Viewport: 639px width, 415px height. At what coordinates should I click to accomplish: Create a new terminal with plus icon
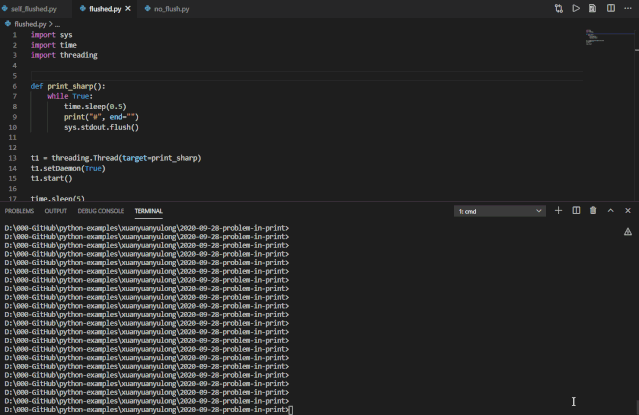(559, 211)
